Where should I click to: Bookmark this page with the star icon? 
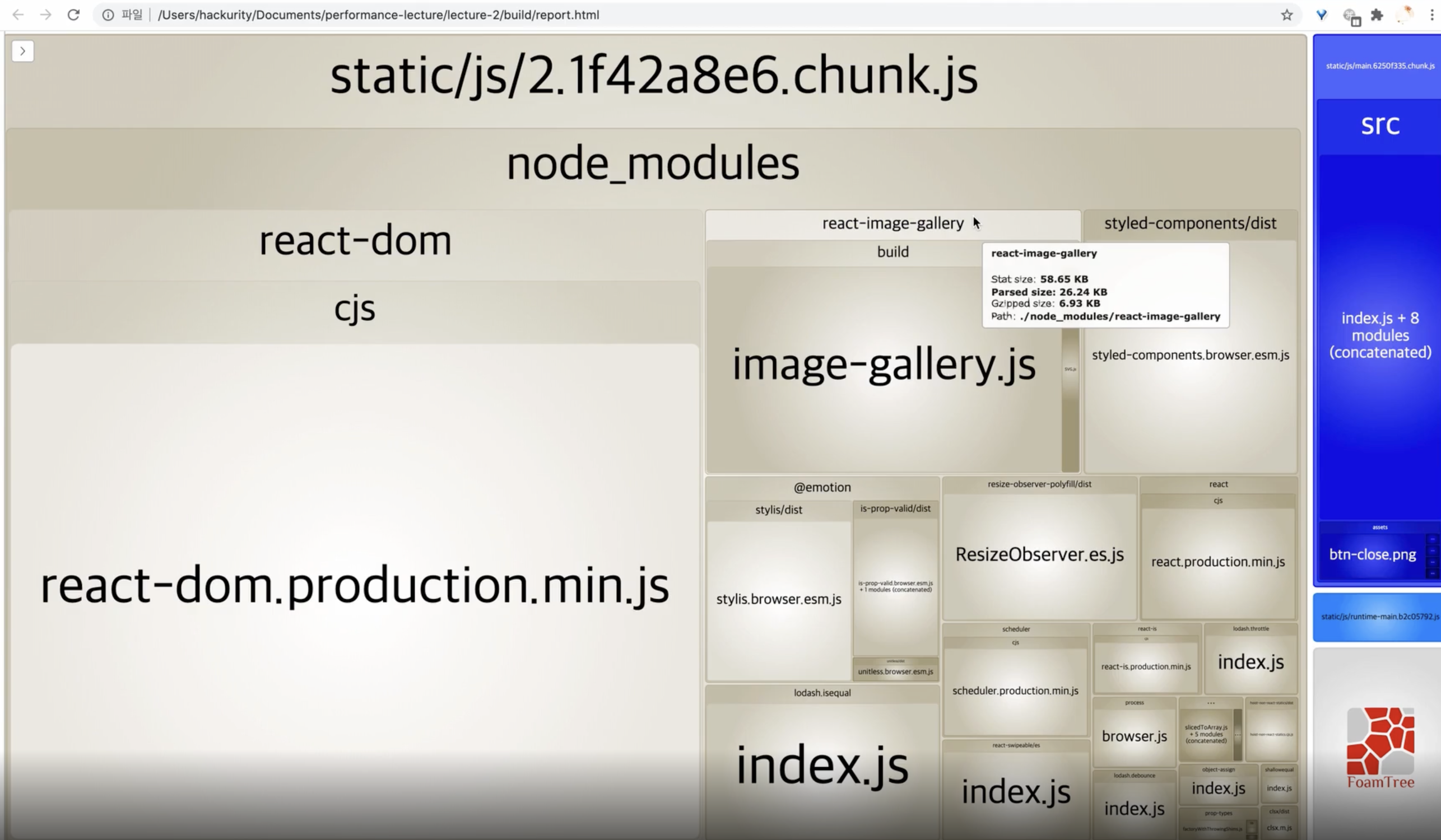coord(1286,15)
